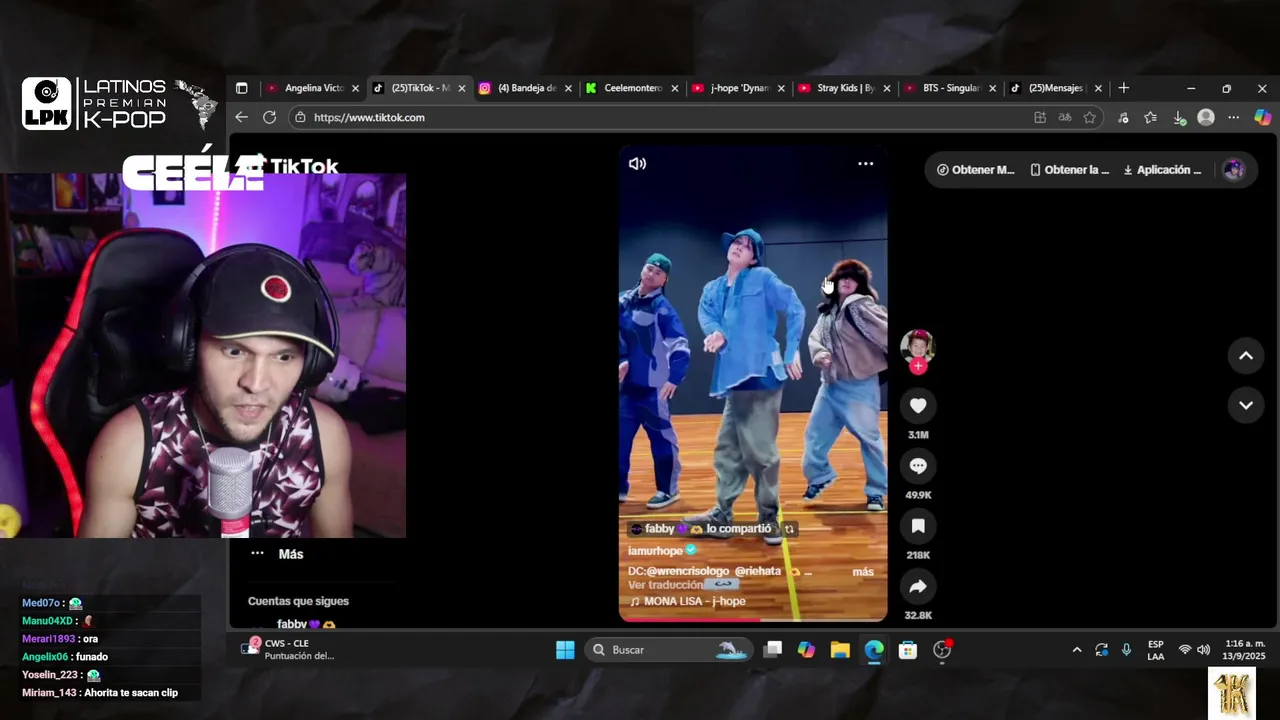Open the TikTok profile avatar at top right

point(1234,170)
